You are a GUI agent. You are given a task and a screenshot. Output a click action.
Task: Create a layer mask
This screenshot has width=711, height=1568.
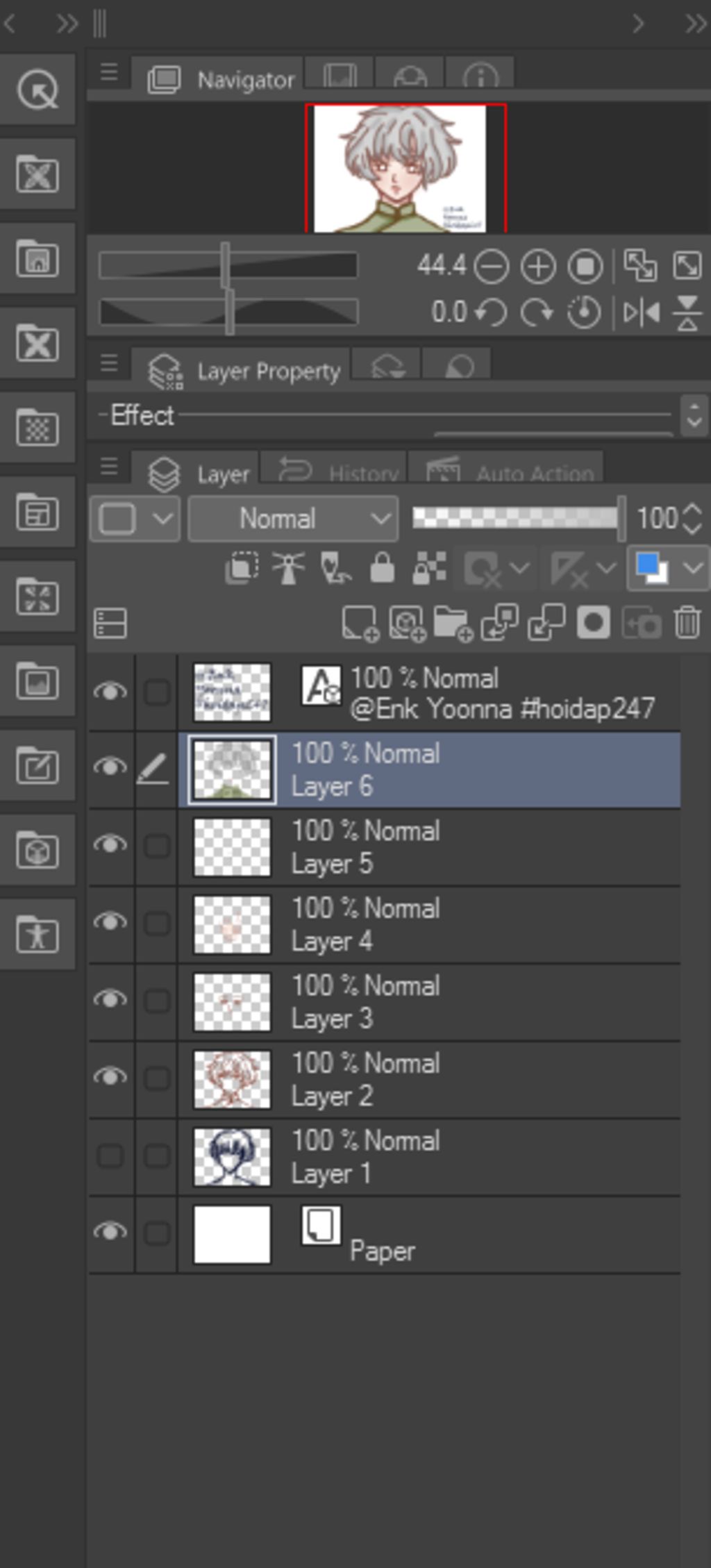tap(594, 622)
